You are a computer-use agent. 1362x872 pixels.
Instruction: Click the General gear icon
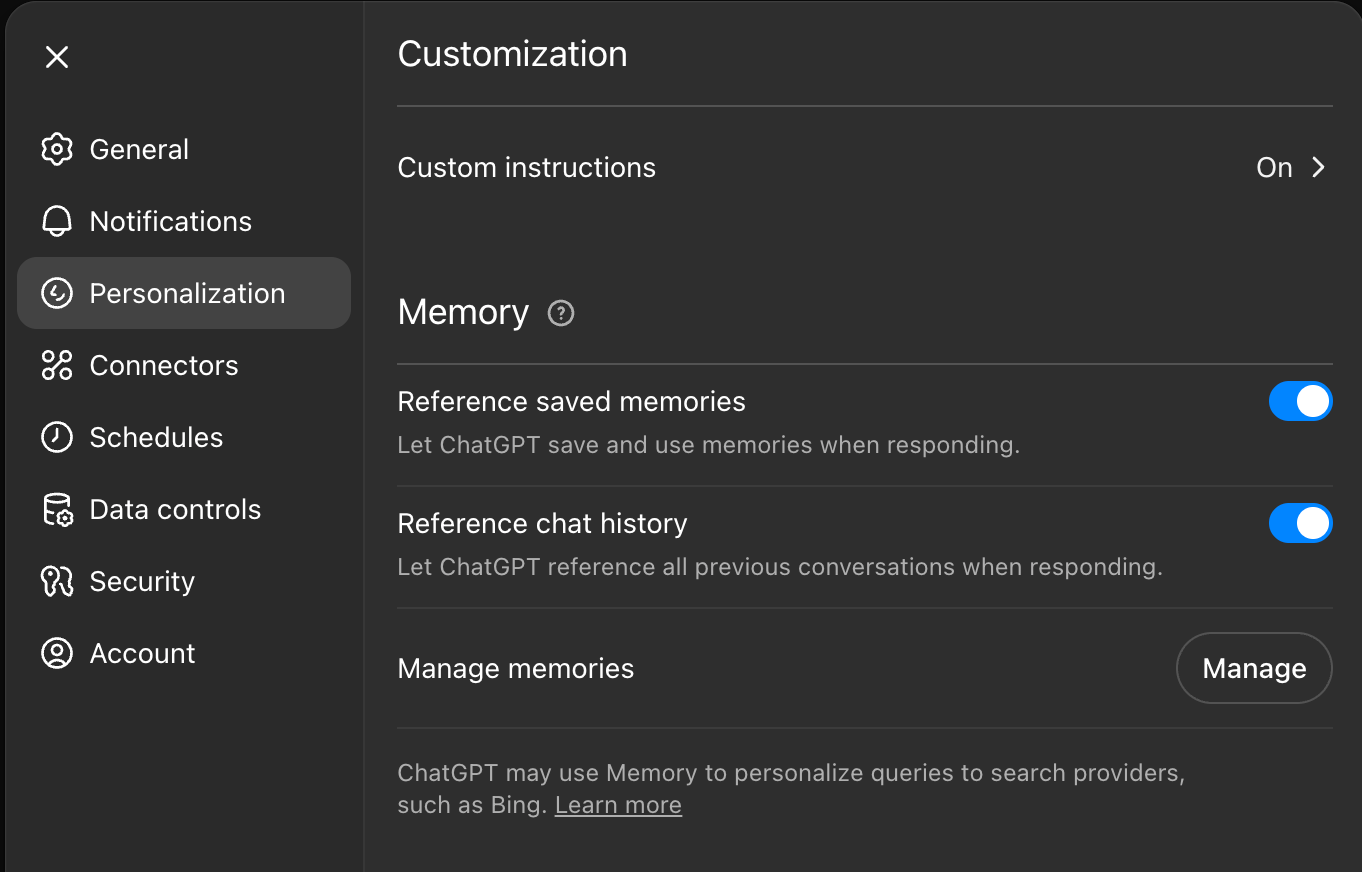[x=57, y=149]
